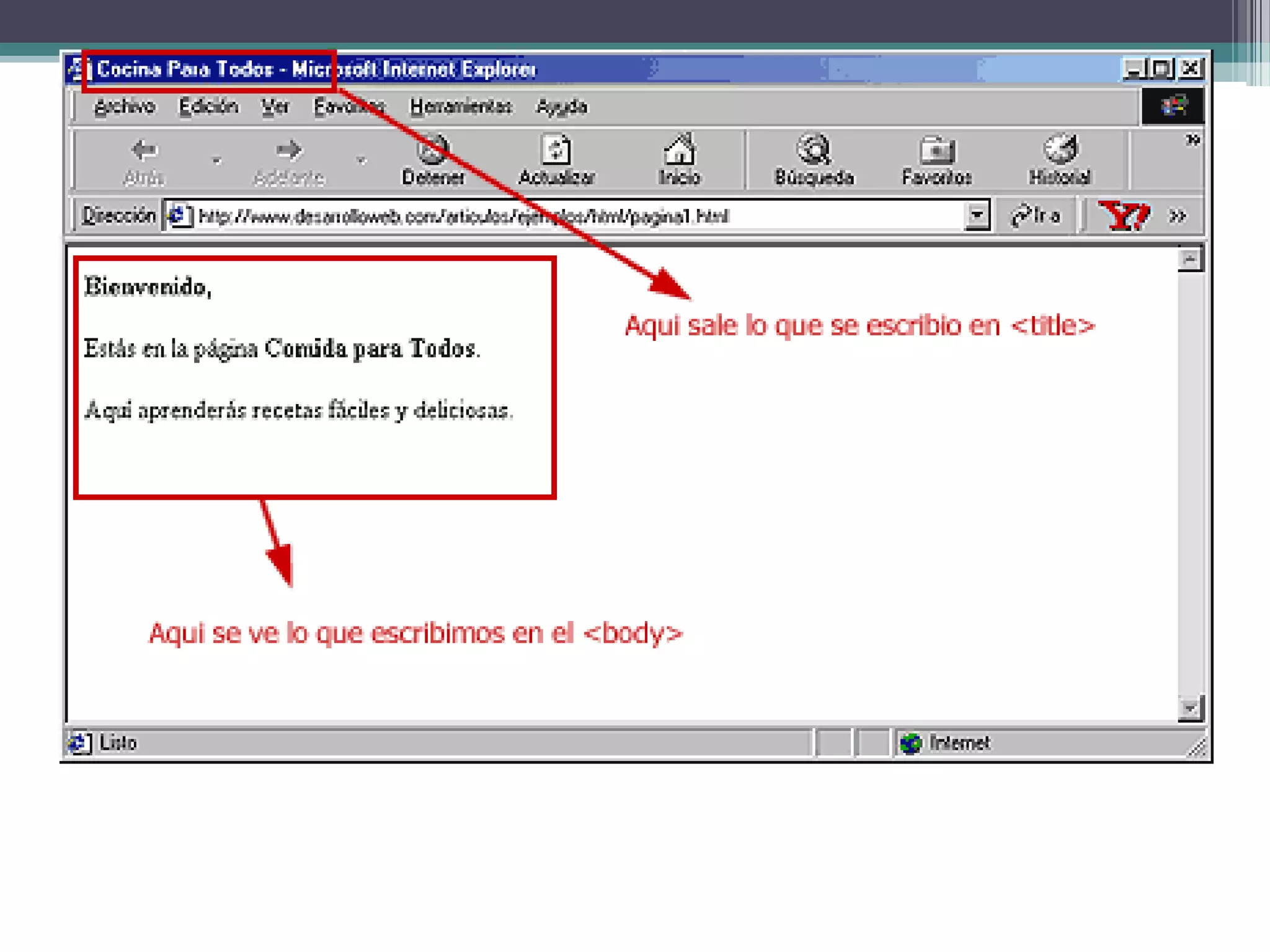Open the Archivo menu
The image size is (1270, 952).
pyautogui.click(x=124, y=107)
